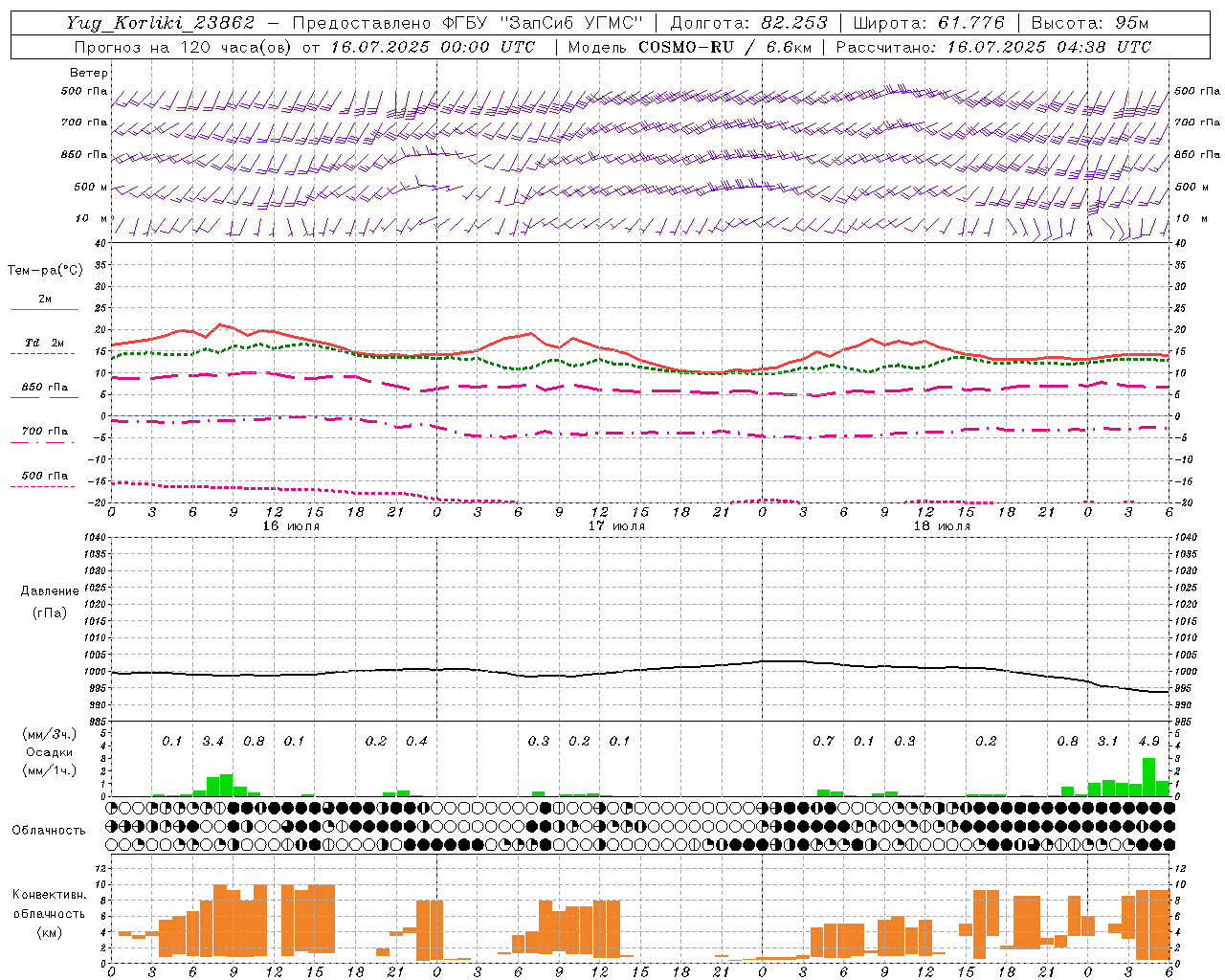
Task: Click the 'Конвективн.' convective cloud label
Action: [50, 895]
